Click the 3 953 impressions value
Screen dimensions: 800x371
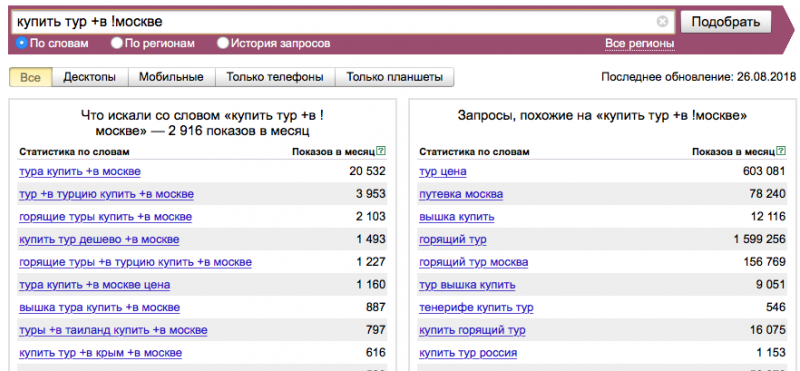click(370, 194)
